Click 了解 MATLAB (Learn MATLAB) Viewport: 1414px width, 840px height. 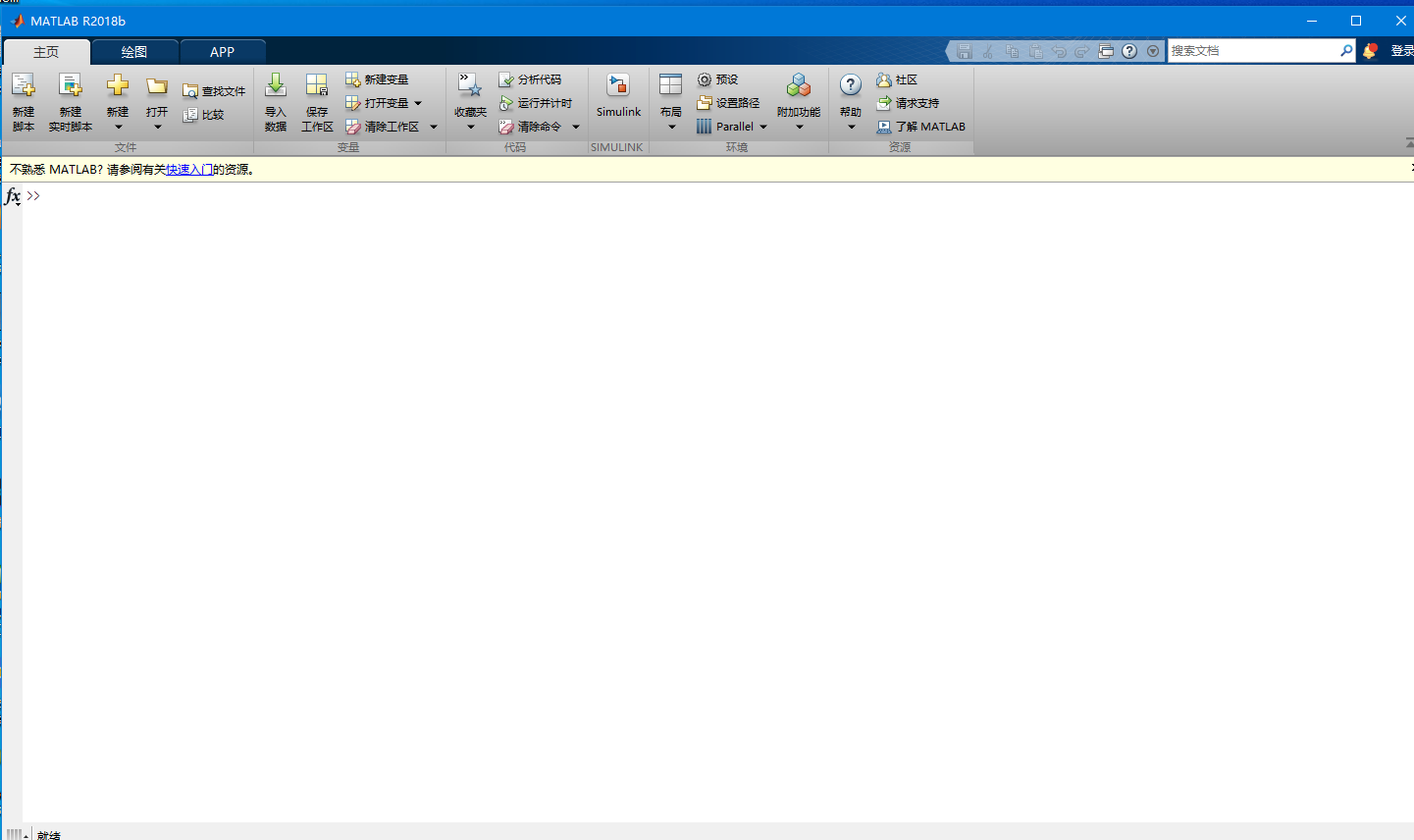point(921,127)
